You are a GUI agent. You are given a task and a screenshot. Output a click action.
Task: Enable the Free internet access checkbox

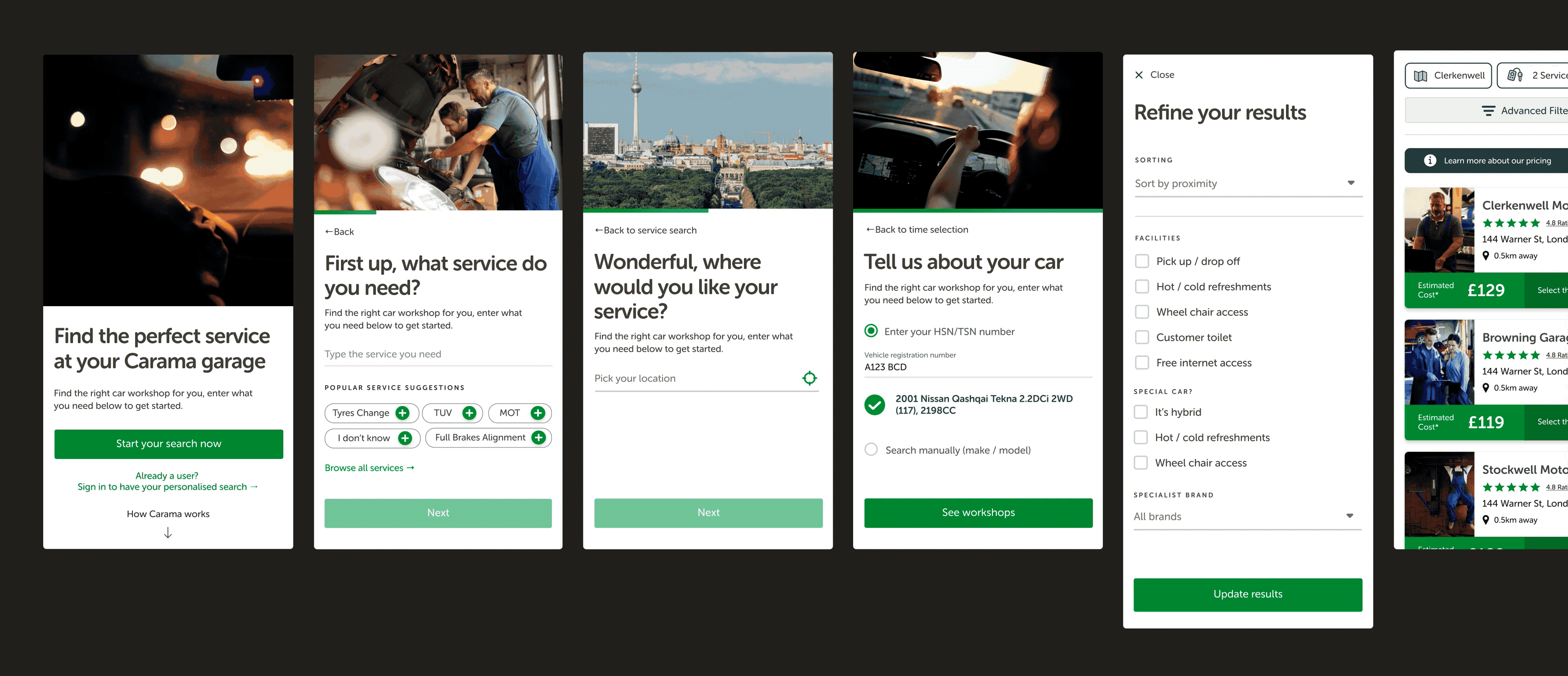click(1142, 362)
